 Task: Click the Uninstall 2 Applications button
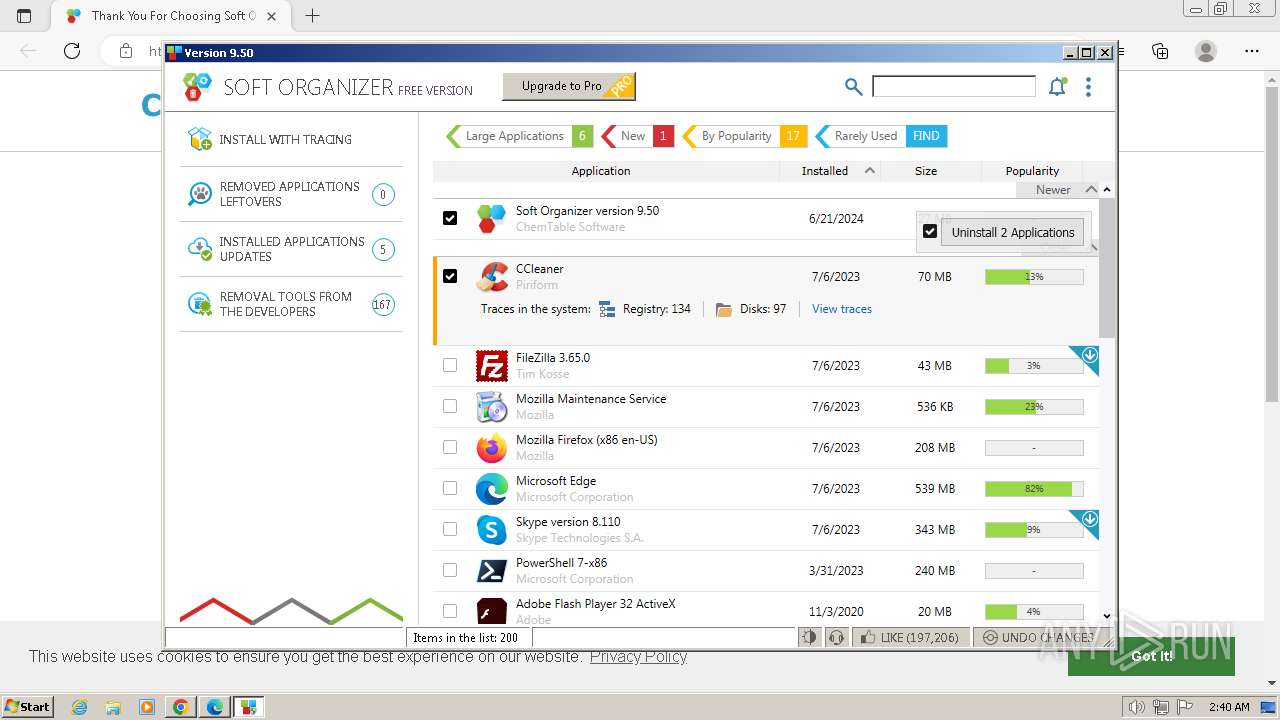point(1013,232)
